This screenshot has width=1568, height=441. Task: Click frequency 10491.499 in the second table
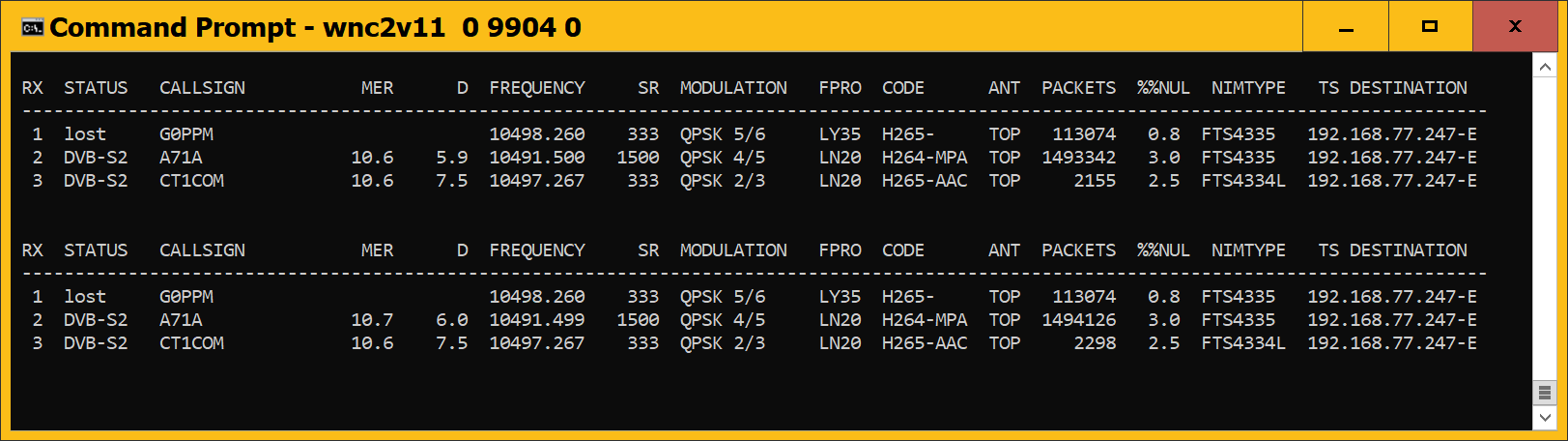pyautogui.click(x=537, y=320)
